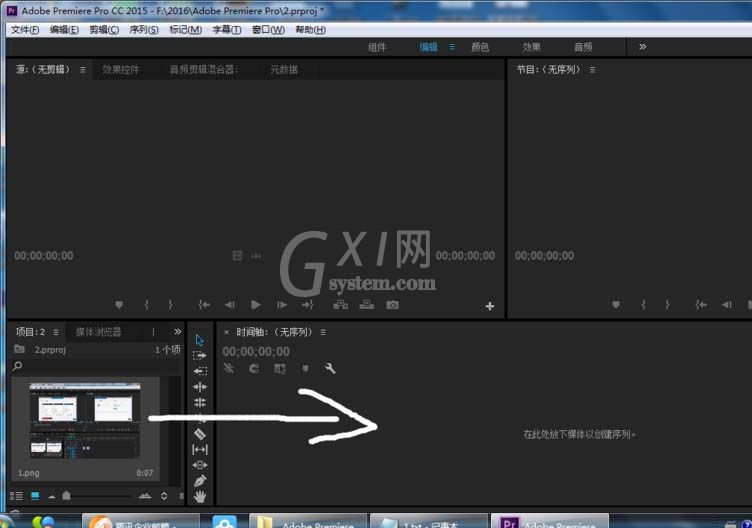This screenshot has width=752, height=528.
Task: Select the Track Select Forward tool
Action: point(200,355)
